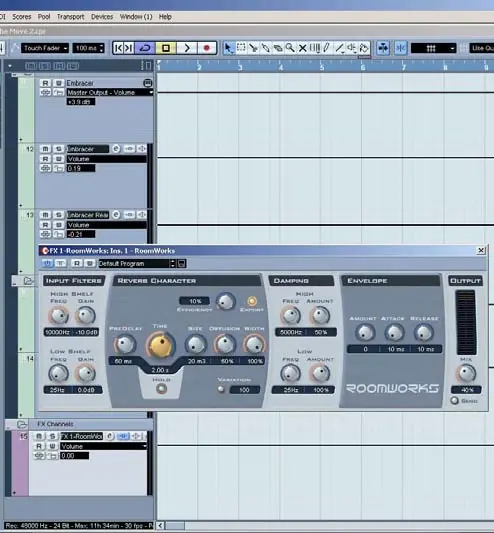The image size is (494, 533).
Task: Toggle RoomWorks plugin bypass button
Action: 60,263
